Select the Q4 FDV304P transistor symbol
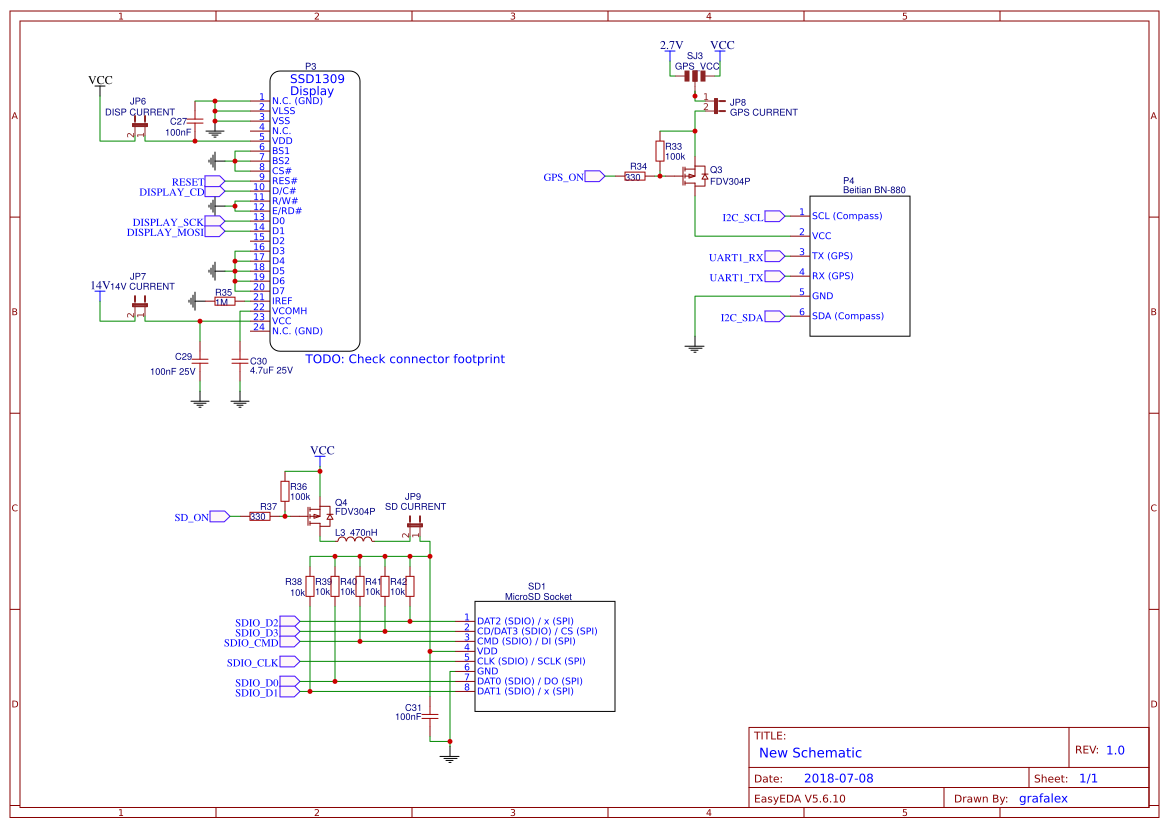Viewport: 1169px width, 828px height. tap(322, 517)
